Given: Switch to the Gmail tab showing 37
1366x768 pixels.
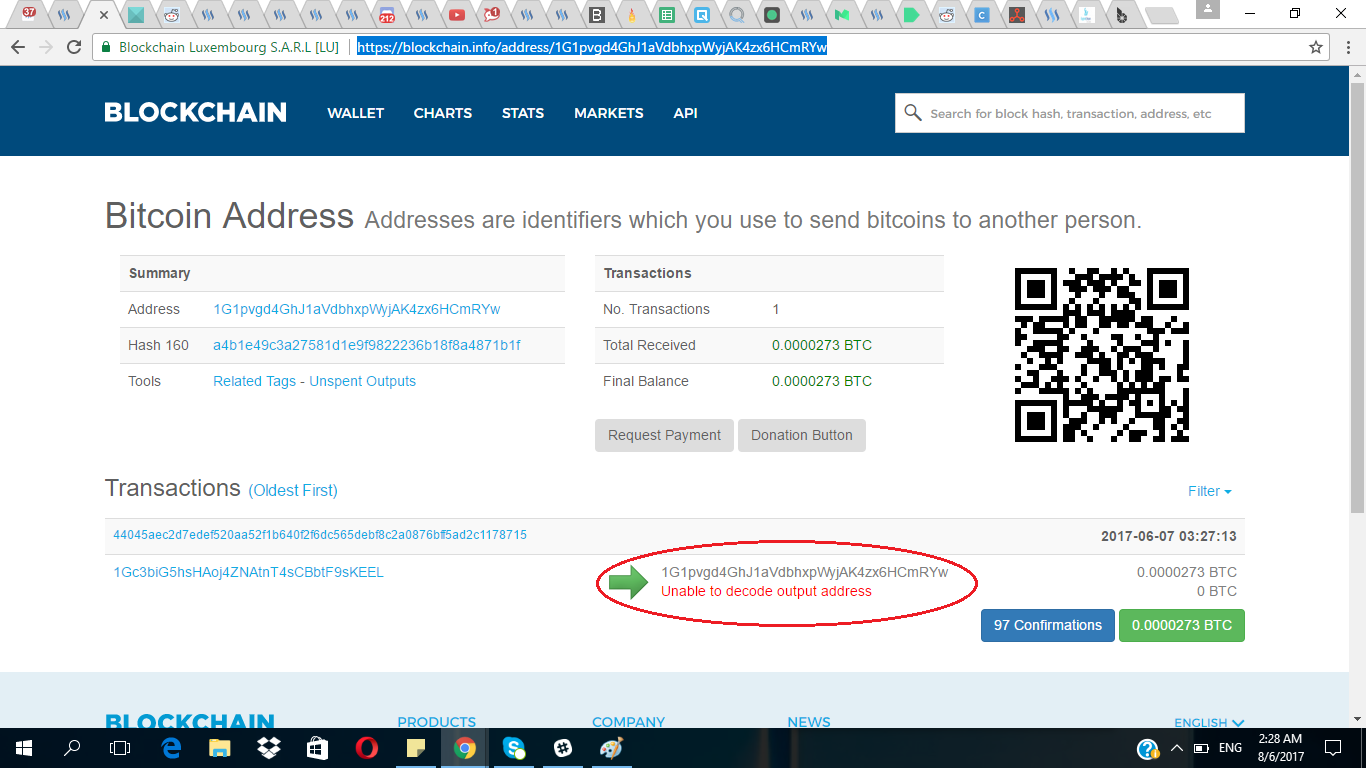Looking at the screenshot, I should coord(29,15).
